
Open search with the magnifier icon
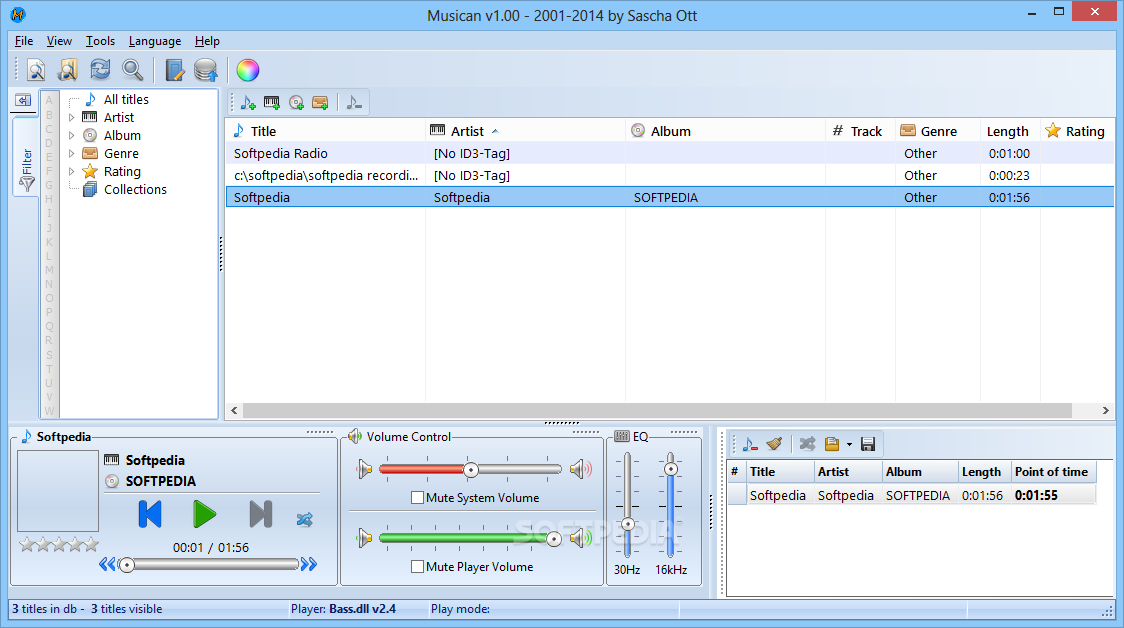point(133,70)
